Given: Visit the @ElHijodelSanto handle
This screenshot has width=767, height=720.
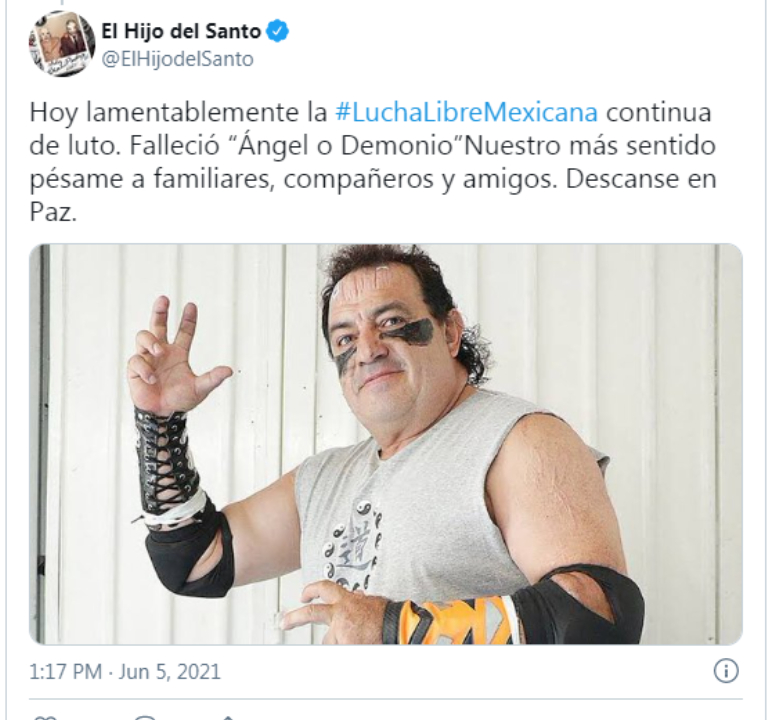Looking at the screenshot, I should (x=178, y=60).
